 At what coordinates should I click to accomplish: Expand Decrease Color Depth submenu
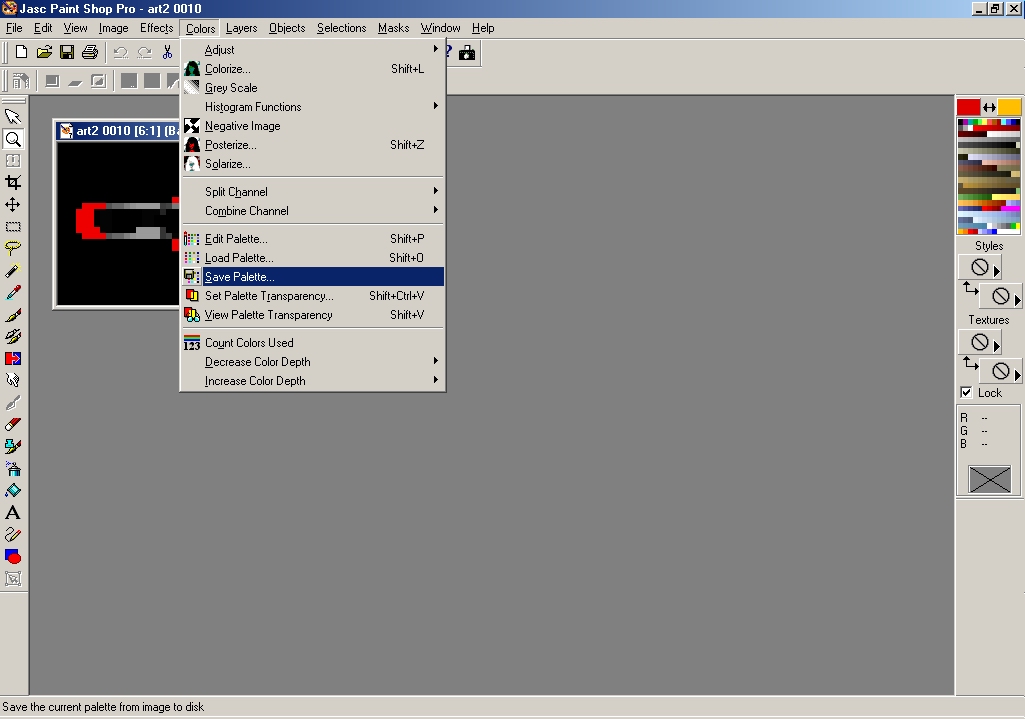pos(312,361)
